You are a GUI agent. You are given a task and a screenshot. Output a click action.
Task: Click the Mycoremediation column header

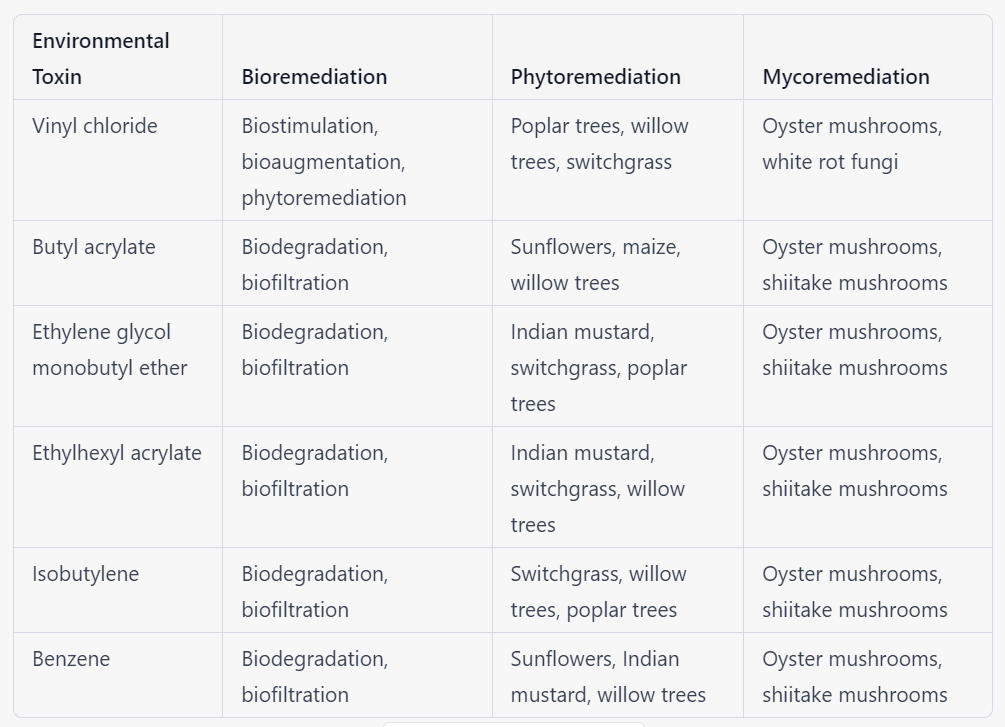click(x=868, y=58)
